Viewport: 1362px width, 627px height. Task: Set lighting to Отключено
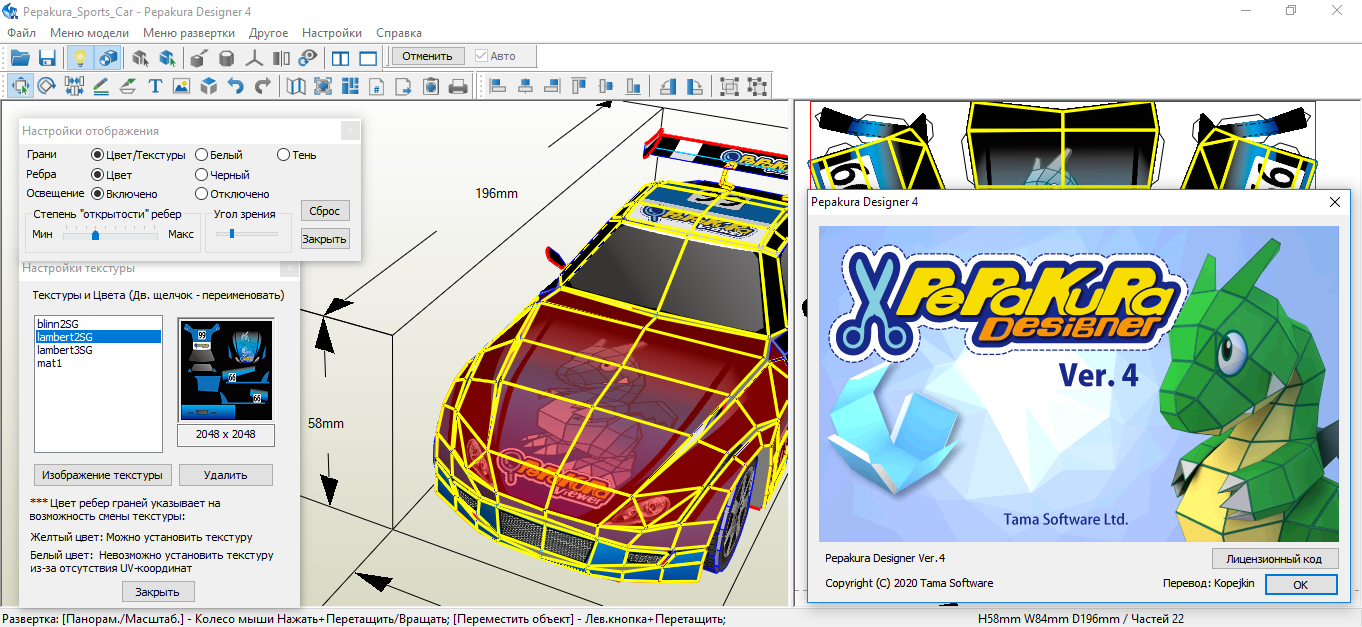click(x=202, y=194)
